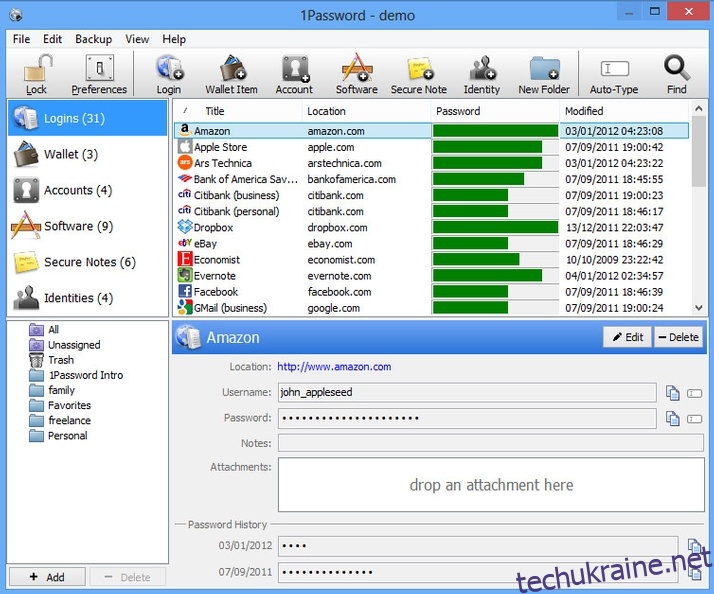Auto-type the username field value

694,393
